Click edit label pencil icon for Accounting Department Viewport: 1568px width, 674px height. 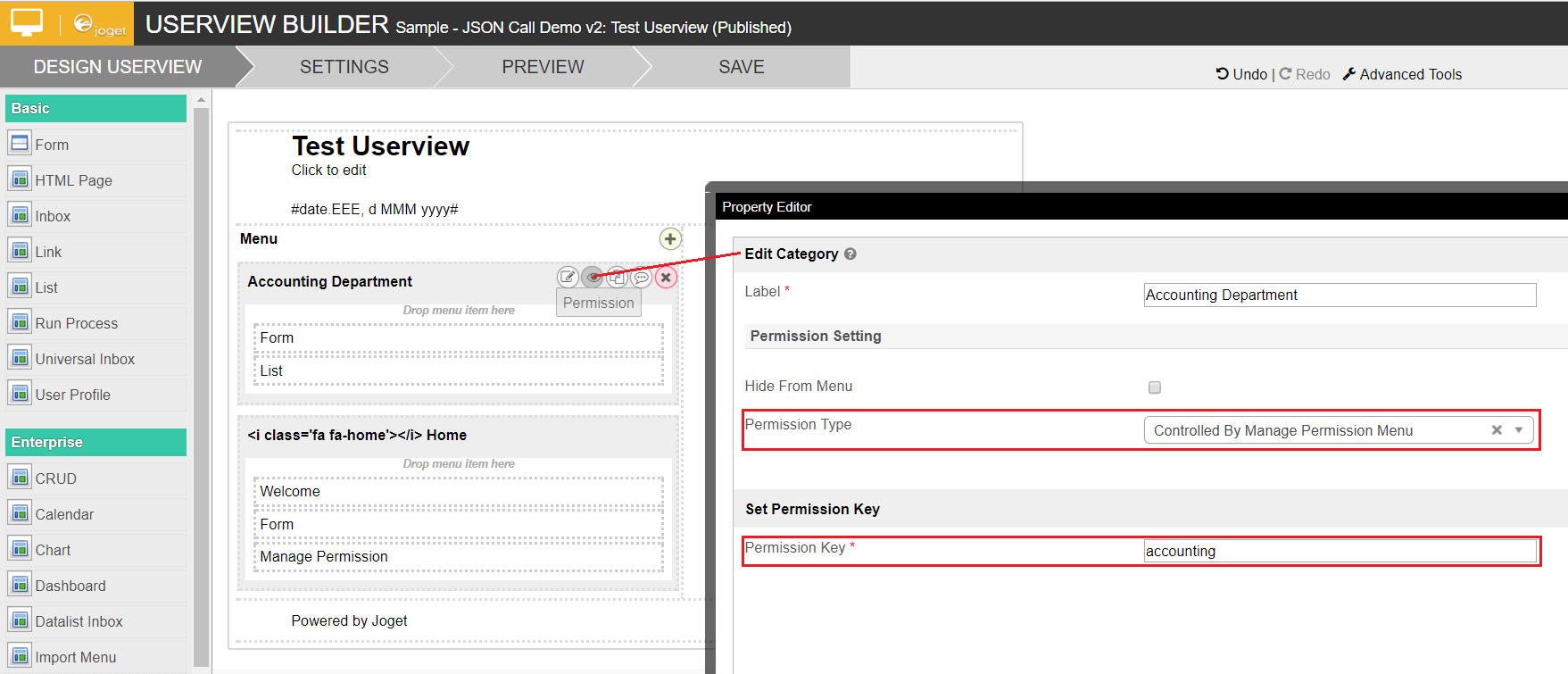pyautogui.click(x=568, y=278)
